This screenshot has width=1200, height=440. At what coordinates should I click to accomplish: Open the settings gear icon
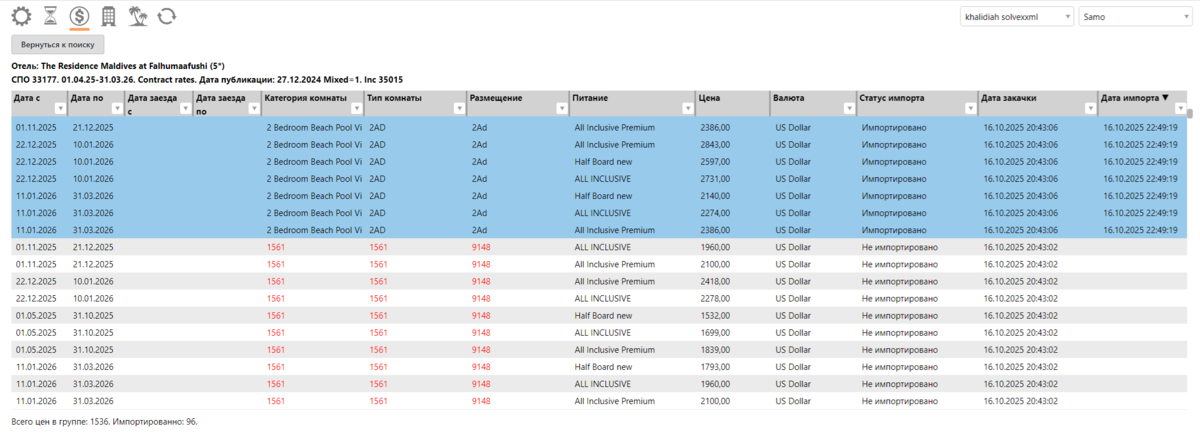click(x=21, y=16)
